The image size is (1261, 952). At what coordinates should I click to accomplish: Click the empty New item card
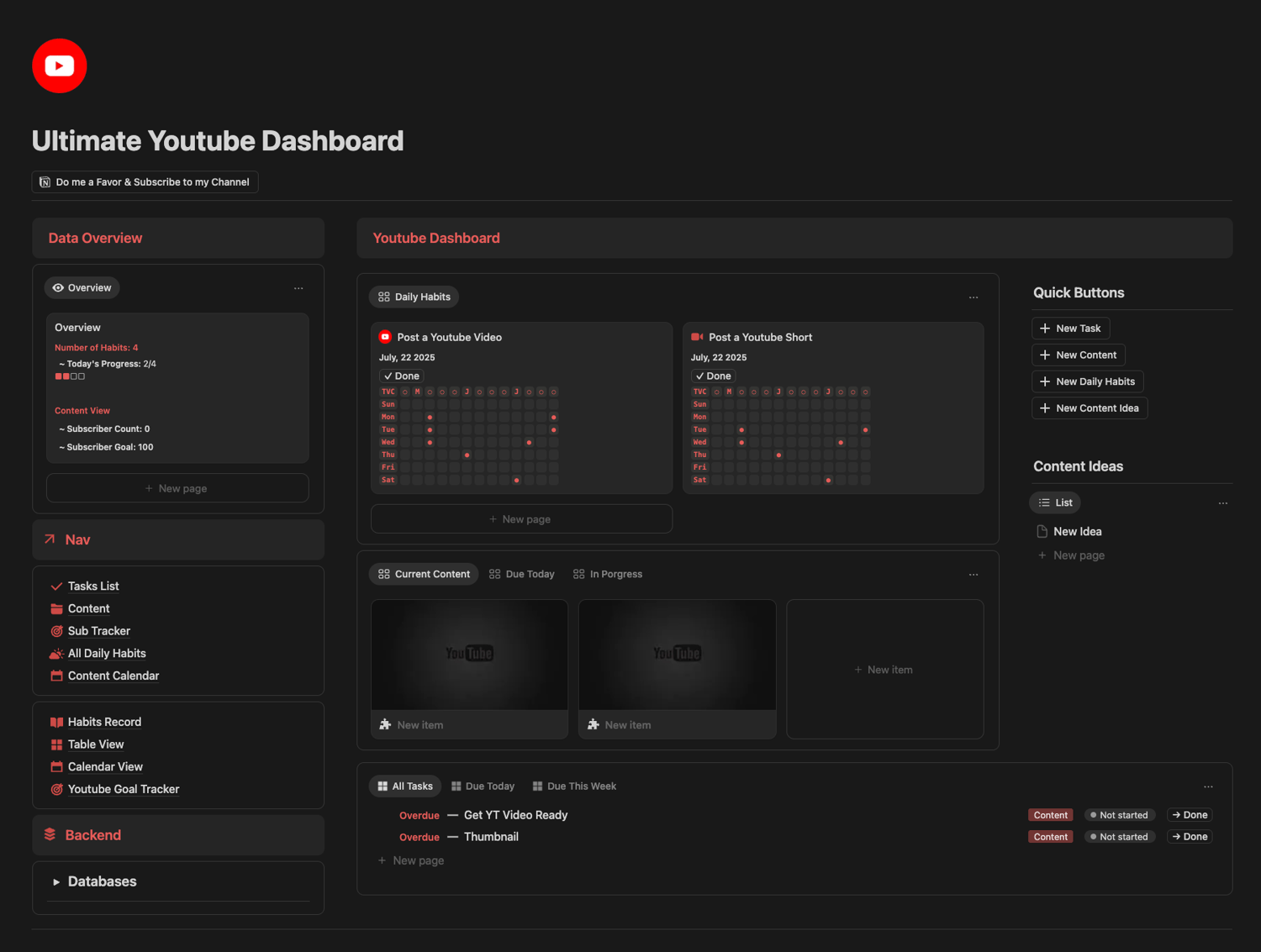click(885, 670)
